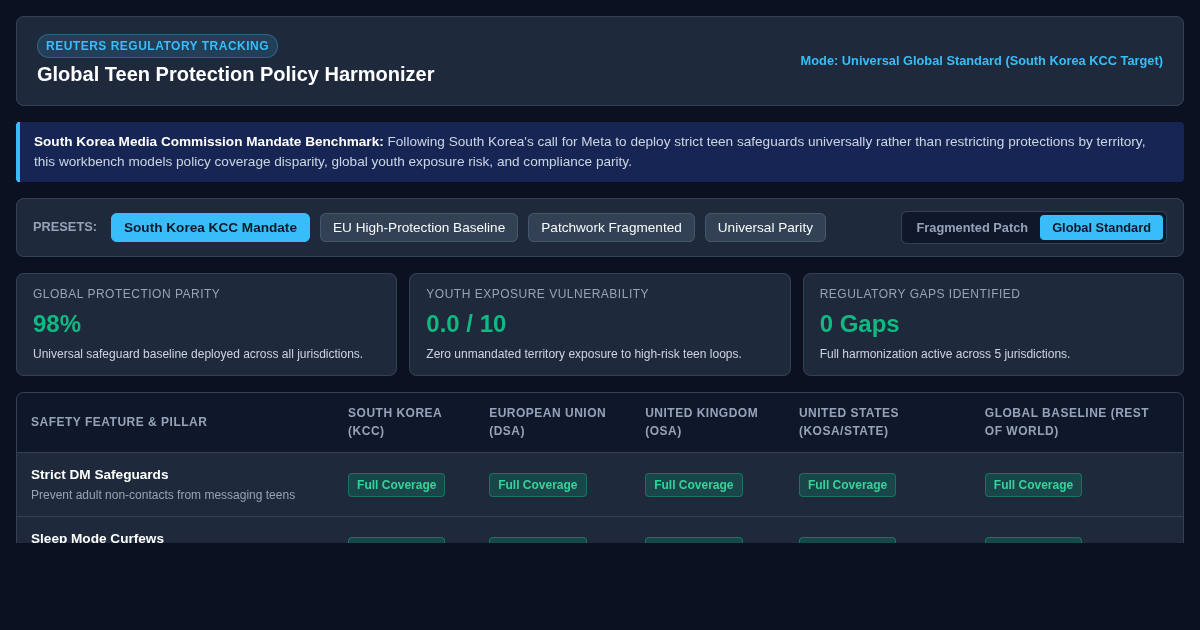Apply the Universal Parity preset
The height and width of the screenshot is (630, 1200).
[765, 227]
